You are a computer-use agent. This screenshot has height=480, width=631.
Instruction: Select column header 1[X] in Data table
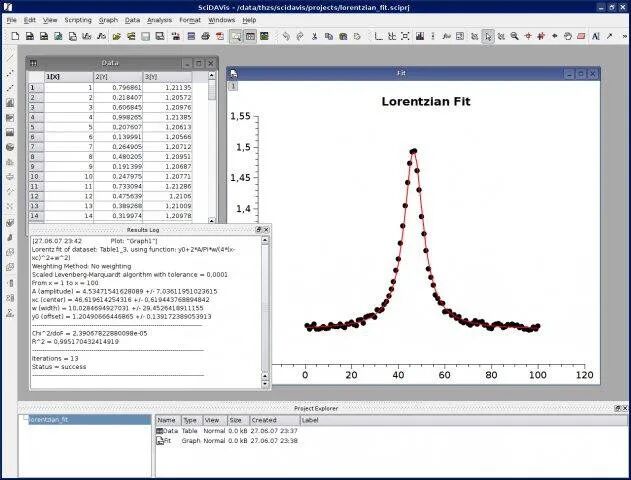coord(68,77)
